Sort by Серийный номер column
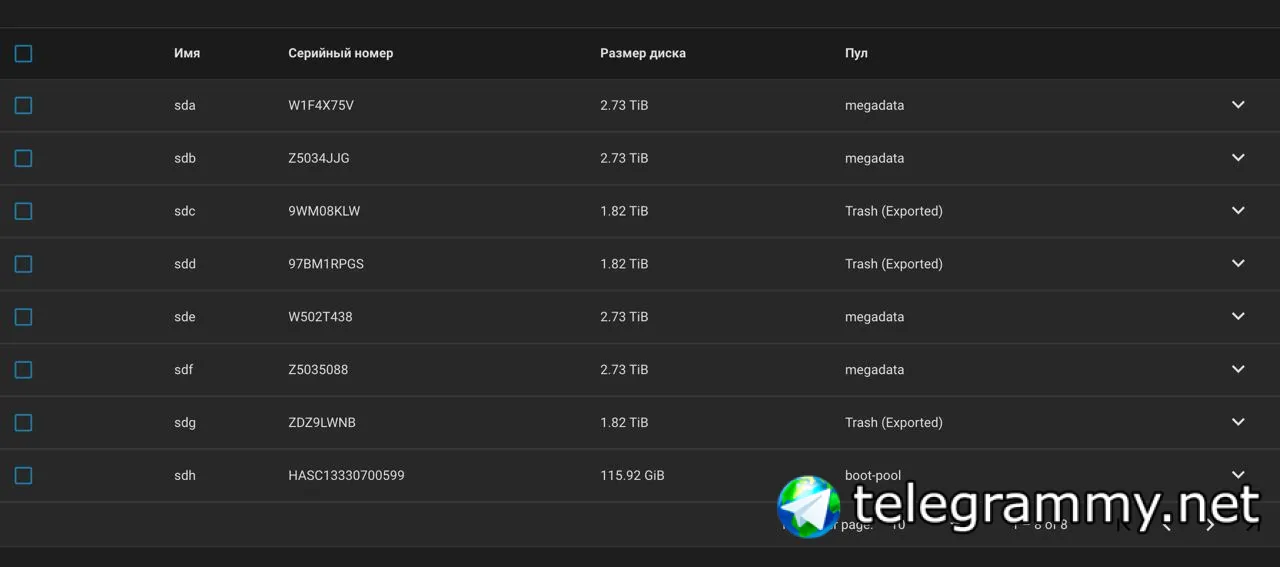The height and width of the screenshot is (567, 1280). click(341, 53)
